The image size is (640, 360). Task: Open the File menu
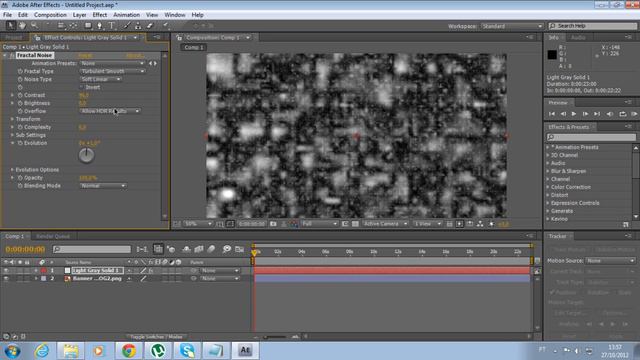pos(7,15)
